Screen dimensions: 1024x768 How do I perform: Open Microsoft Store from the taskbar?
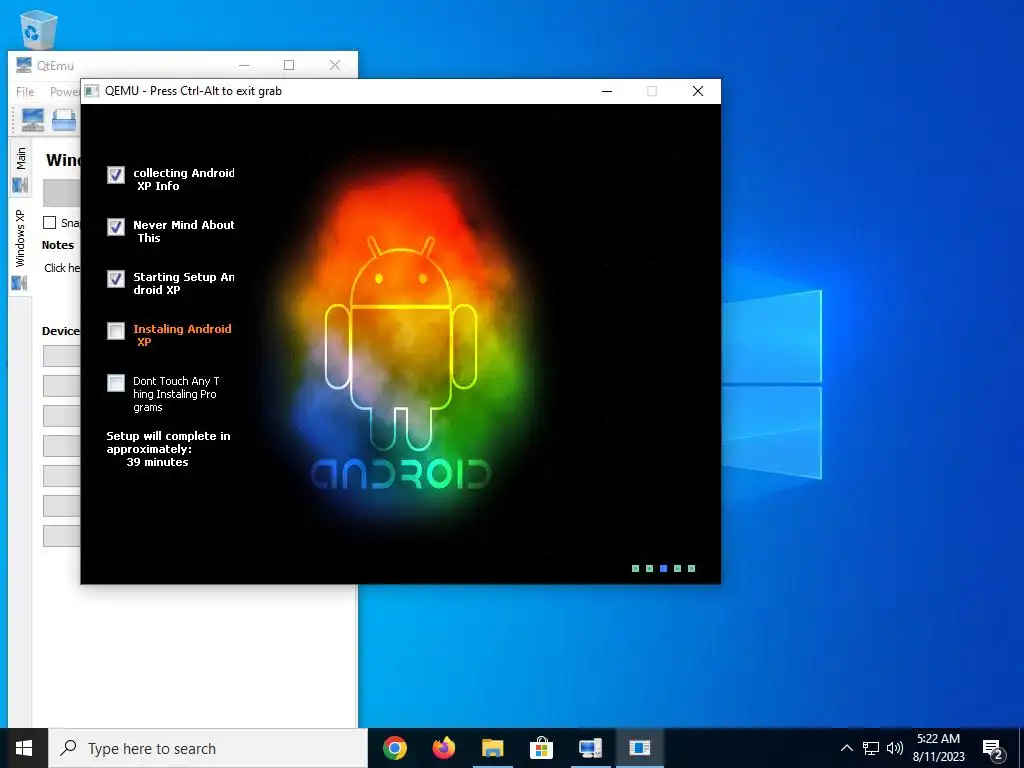tap(541, 748)
